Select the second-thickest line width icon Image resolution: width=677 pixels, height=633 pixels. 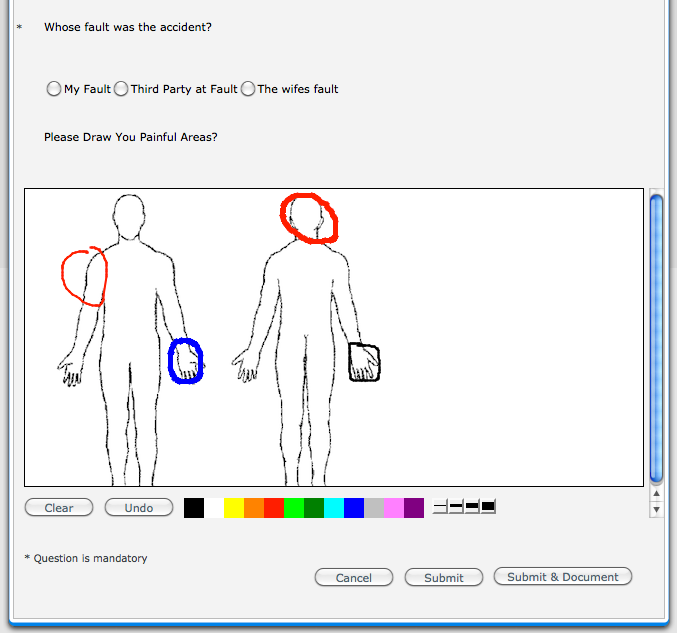[471, 506]
